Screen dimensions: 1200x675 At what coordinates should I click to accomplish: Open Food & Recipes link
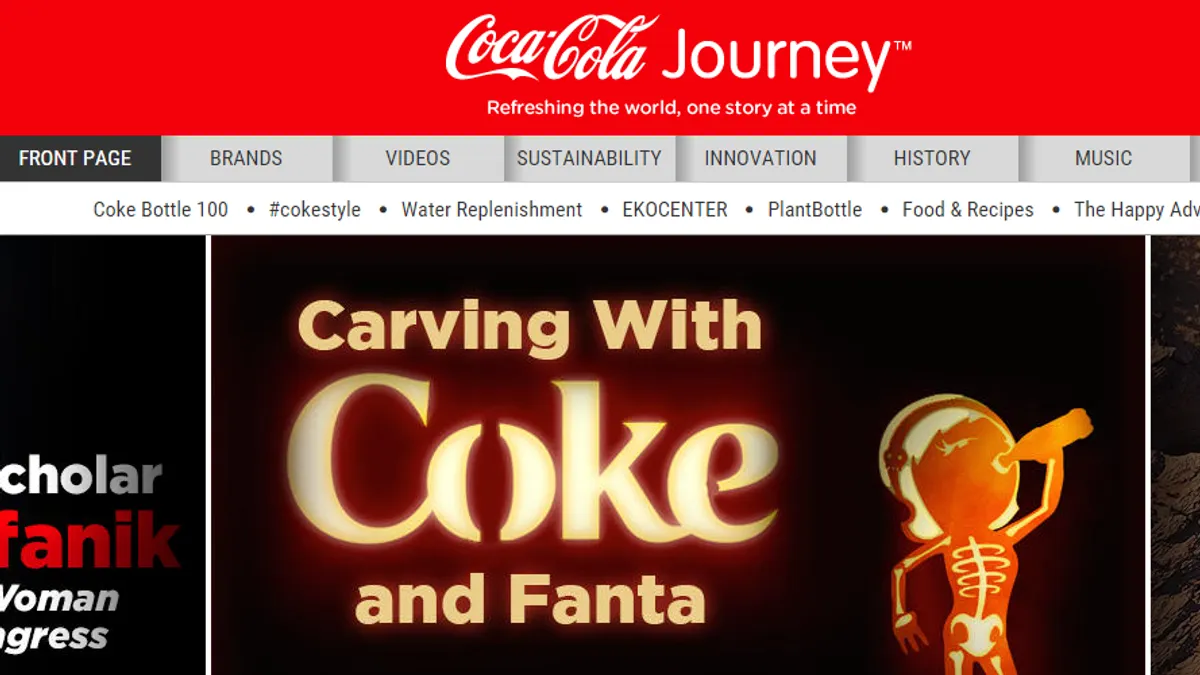click(968, 210)
